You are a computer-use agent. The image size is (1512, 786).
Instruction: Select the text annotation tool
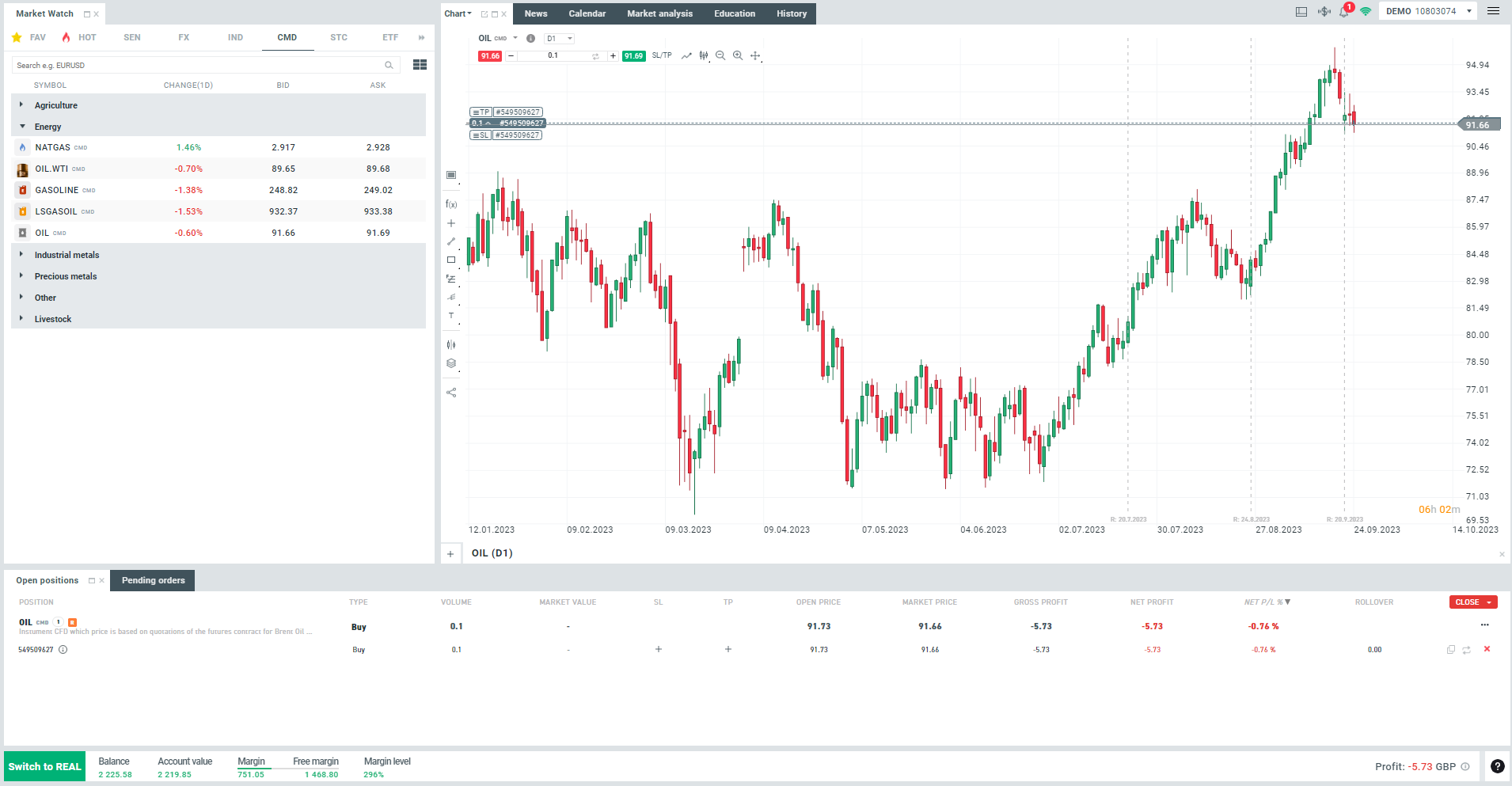click(451, 316)
